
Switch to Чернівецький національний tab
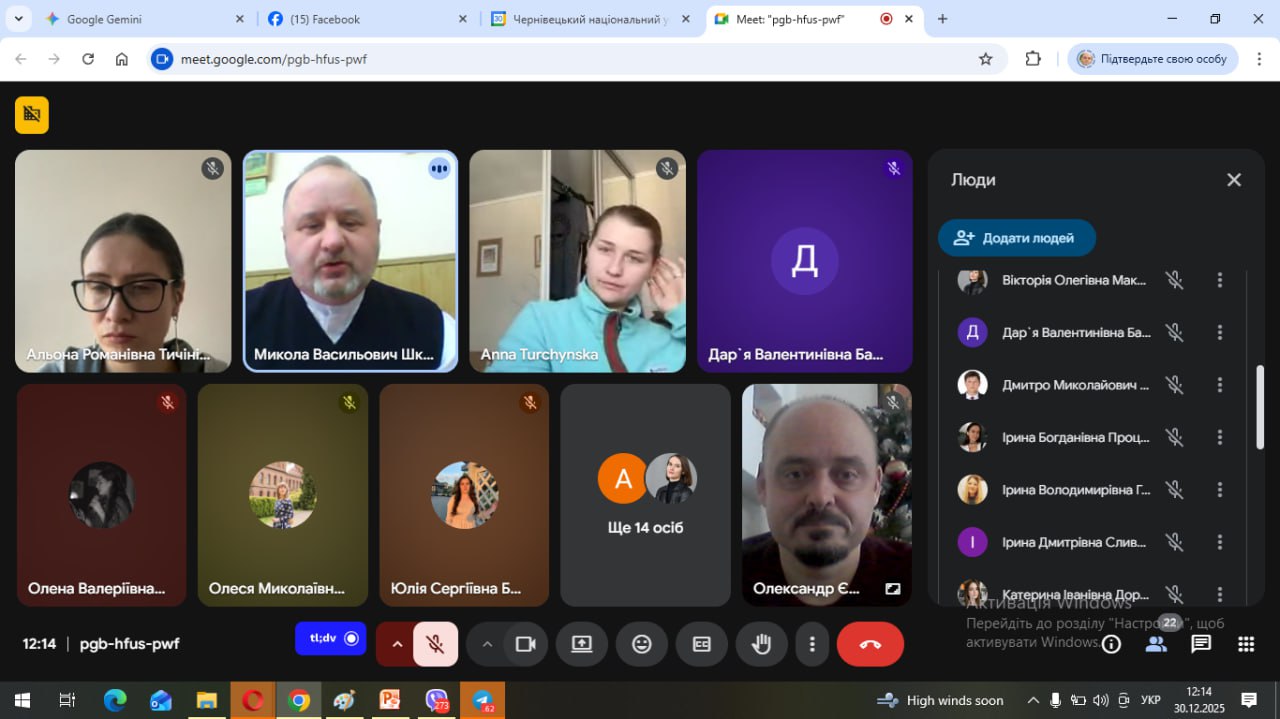(588, 19)
